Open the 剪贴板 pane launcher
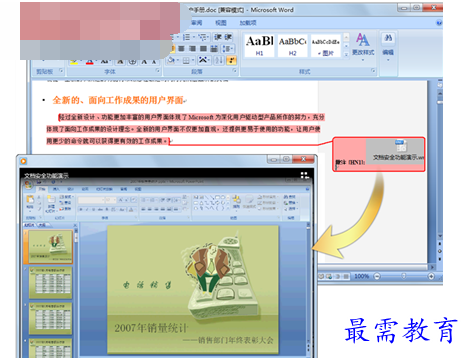The height and width of the screenshot is (362, 466). point(61,71)
